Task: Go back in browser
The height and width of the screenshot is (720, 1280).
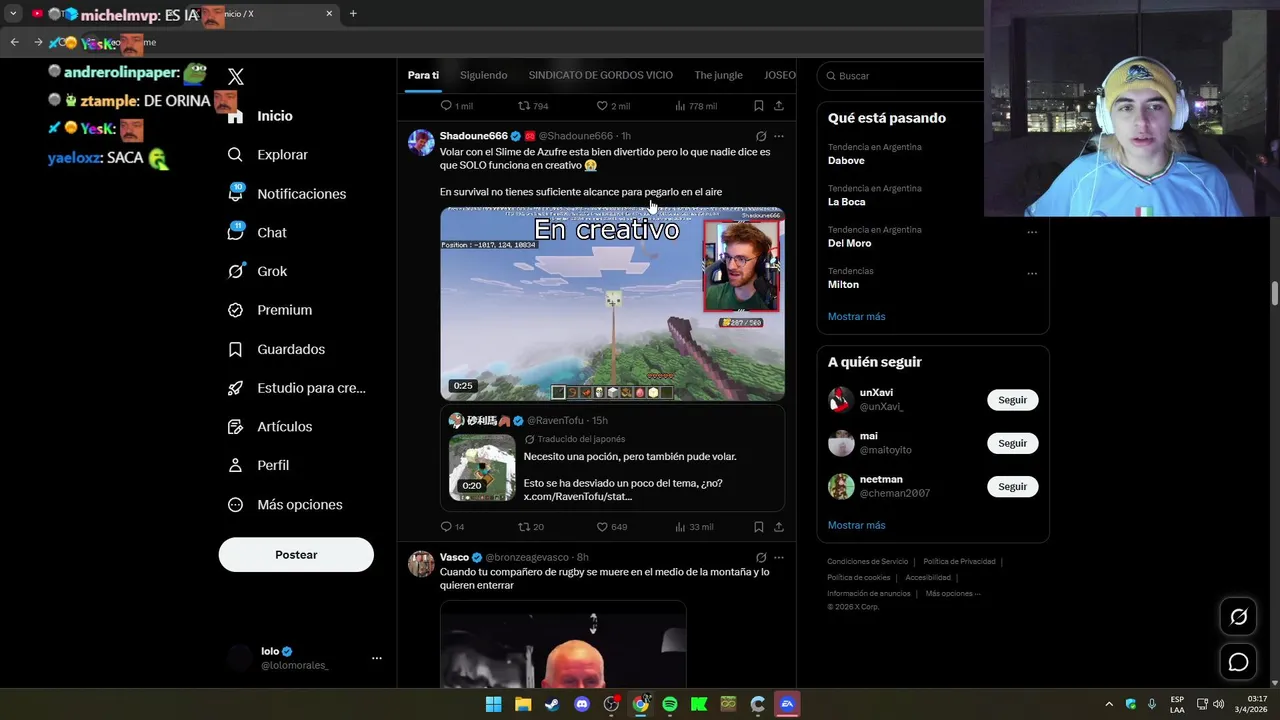Action: [x=14, y=42]
